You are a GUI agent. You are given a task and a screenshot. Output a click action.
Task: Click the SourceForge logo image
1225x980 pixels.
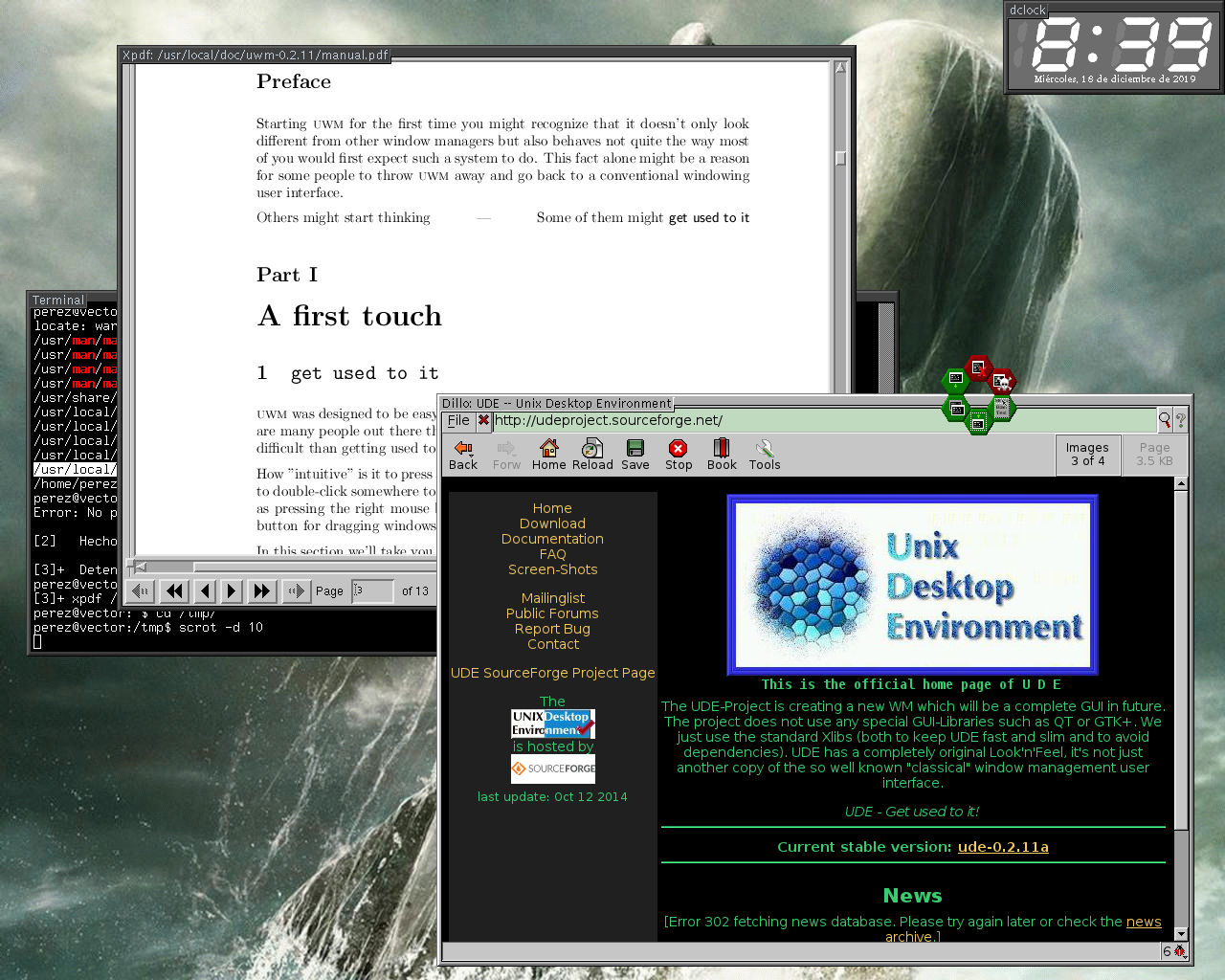point(553,768)
